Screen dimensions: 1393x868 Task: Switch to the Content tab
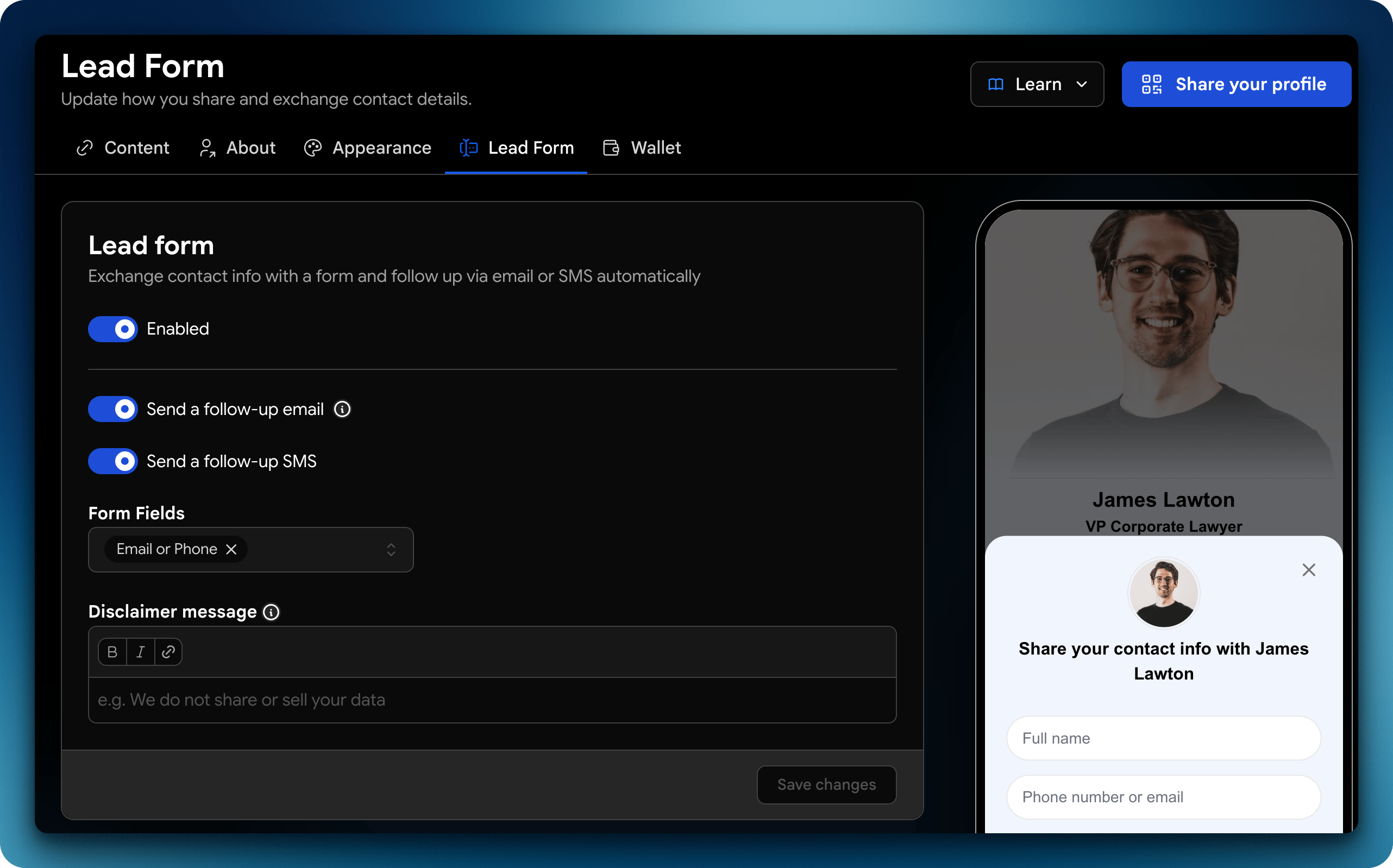click(123, 148)
